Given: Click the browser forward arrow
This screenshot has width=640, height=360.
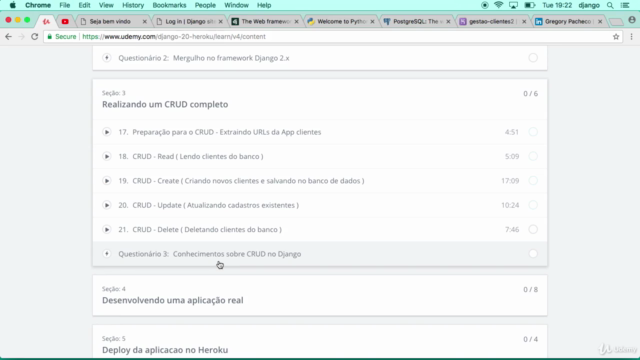Looking at the screenshot, I should [x=22, y=37].
